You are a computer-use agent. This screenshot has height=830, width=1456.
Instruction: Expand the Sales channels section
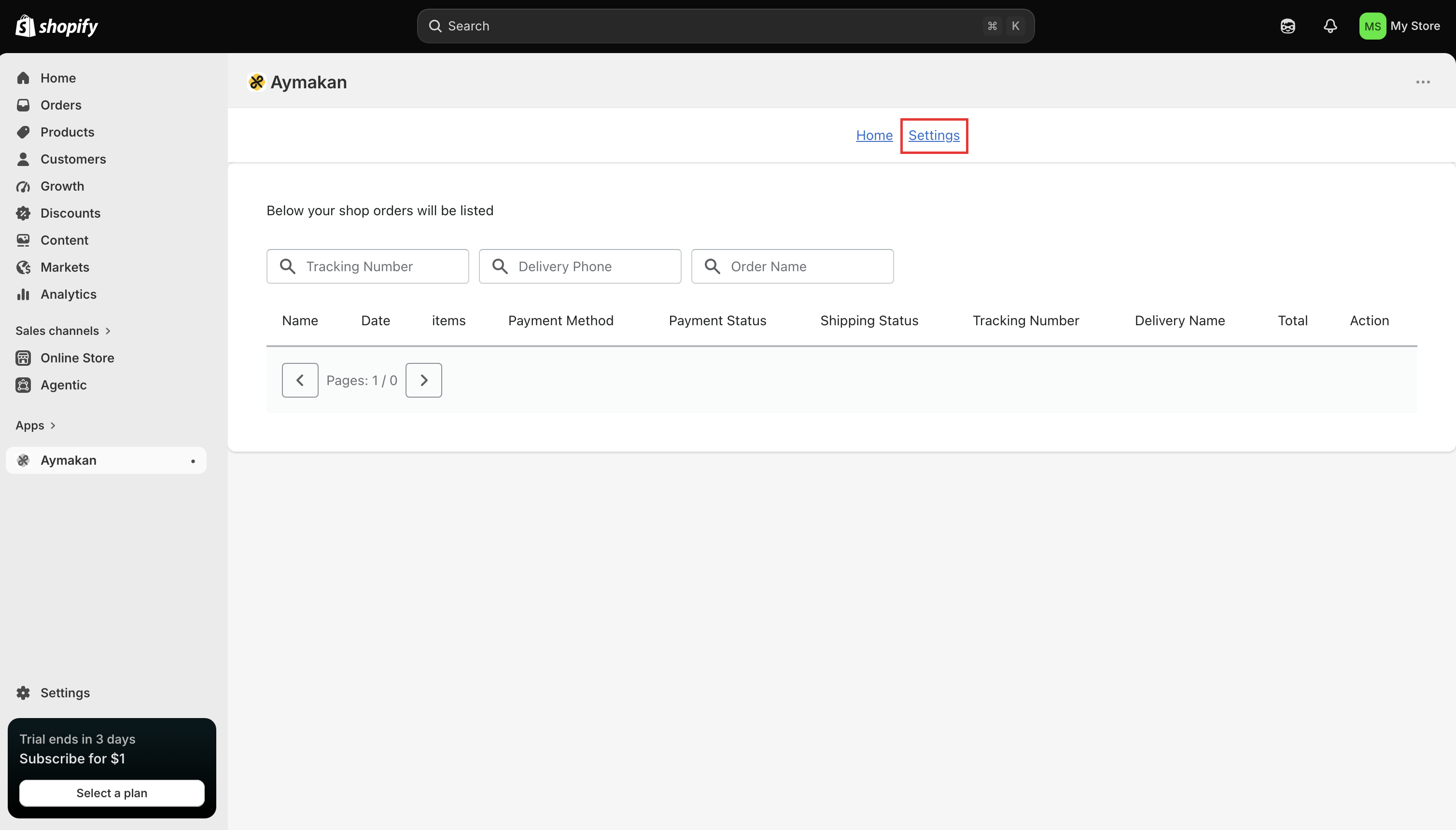pyautogui.click(x=63, y=331)
